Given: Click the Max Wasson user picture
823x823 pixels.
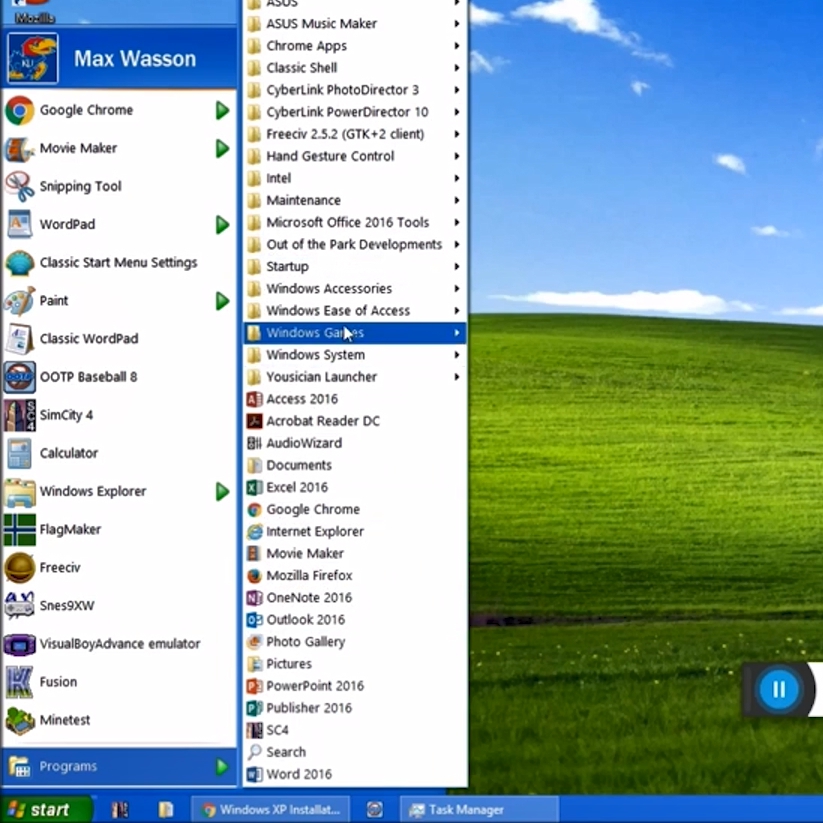Looking at the screenshot, I should tap(33, 59).
